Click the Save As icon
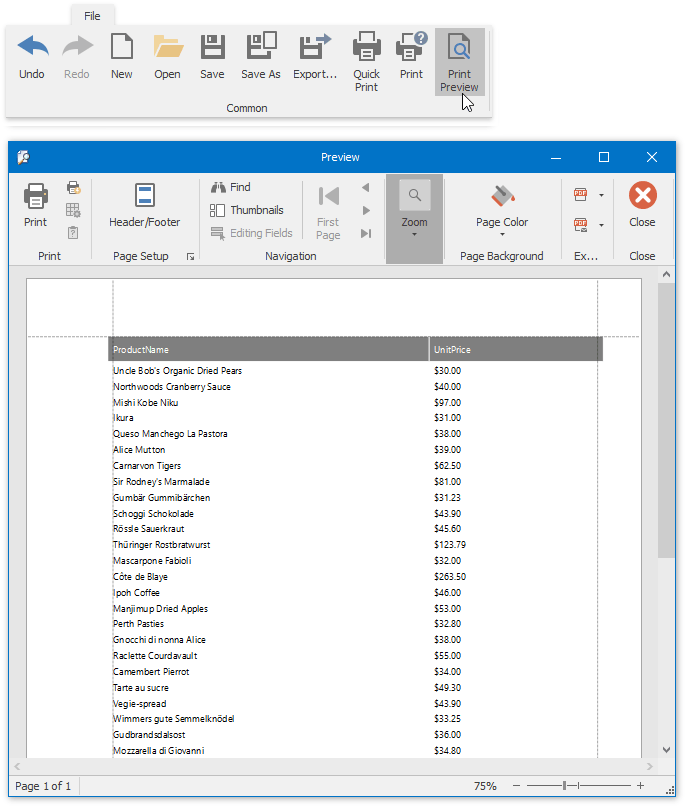Screen dimensions: 688x809 [x=260, y=56]
